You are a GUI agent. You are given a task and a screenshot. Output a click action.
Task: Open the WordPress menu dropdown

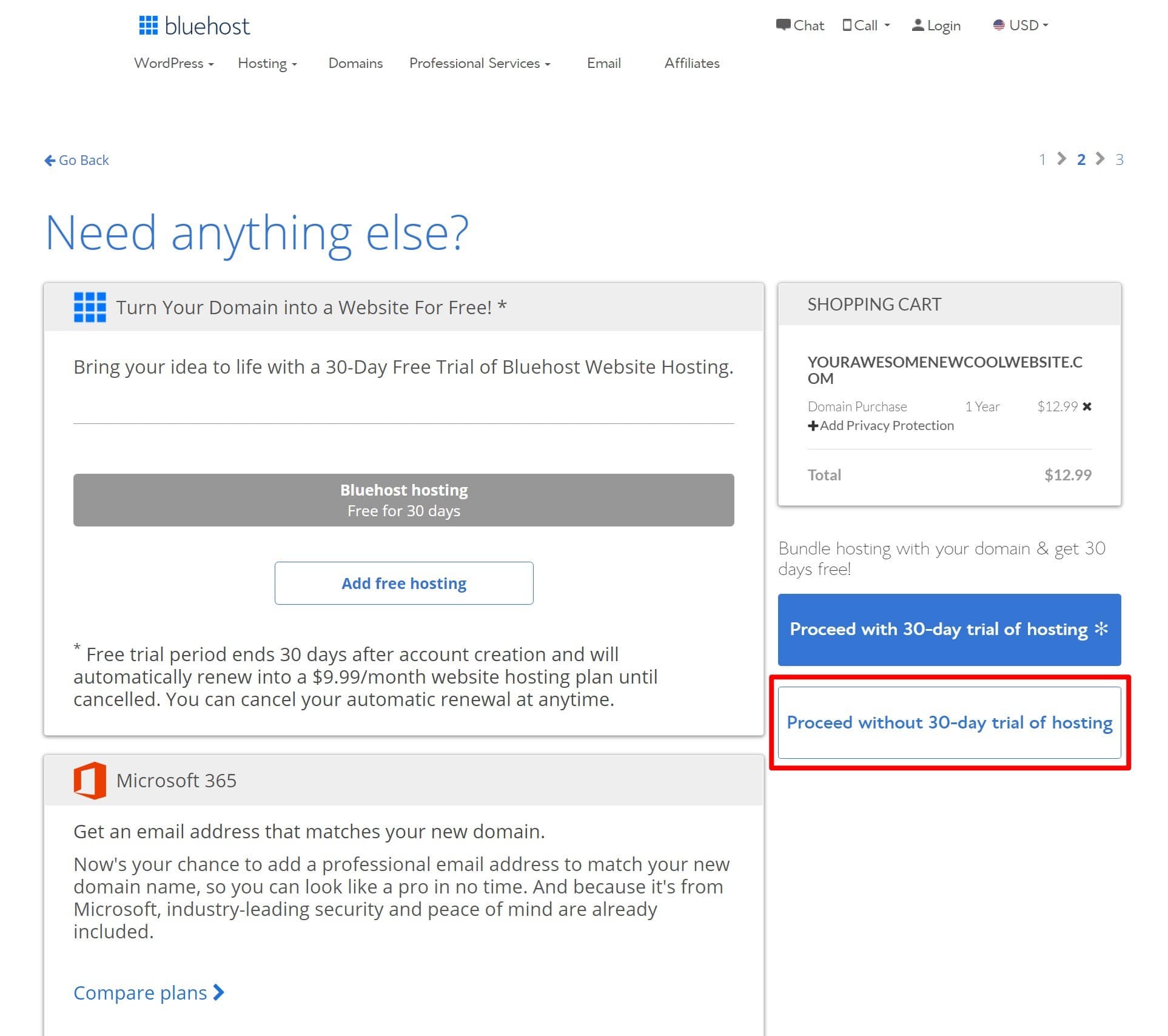pos(173,63)
